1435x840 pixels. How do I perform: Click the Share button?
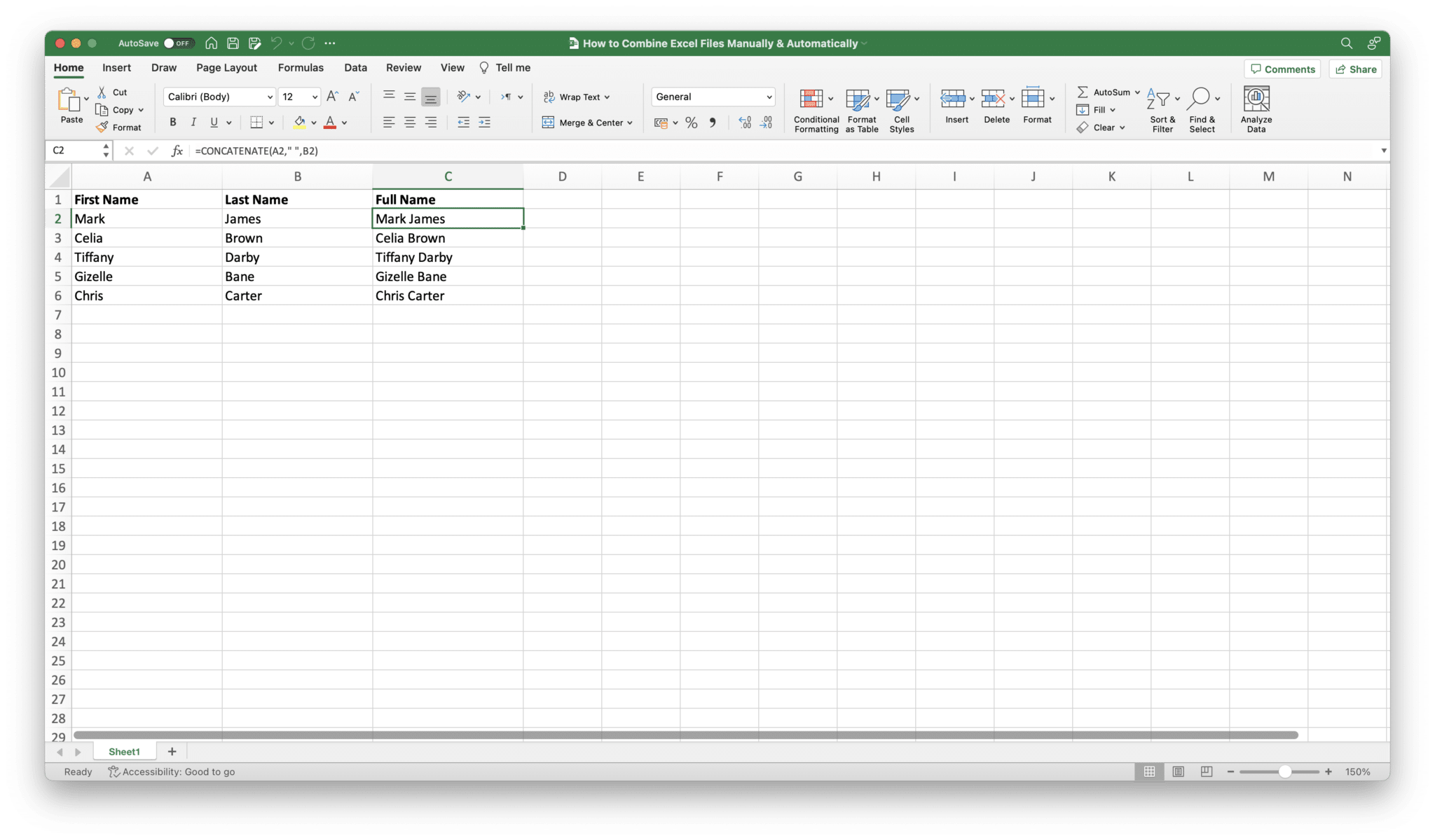click(1355, 69)
